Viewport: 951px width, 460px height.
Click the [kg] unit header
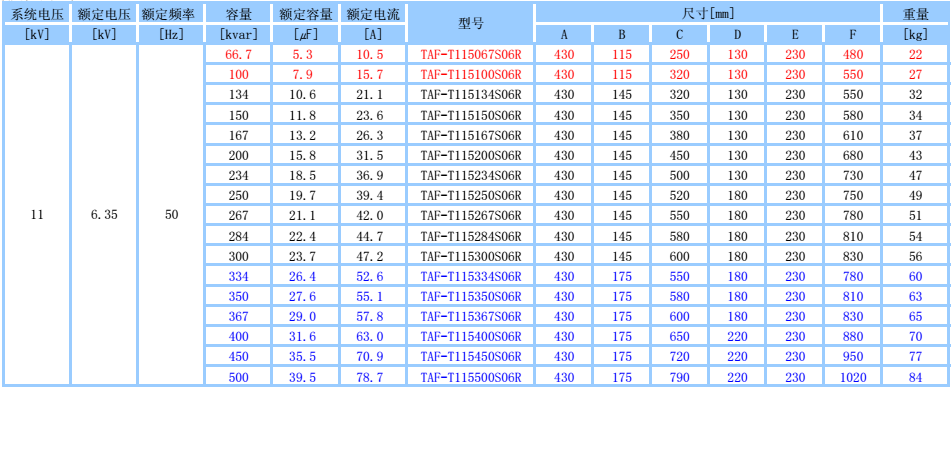click(916, 35)
